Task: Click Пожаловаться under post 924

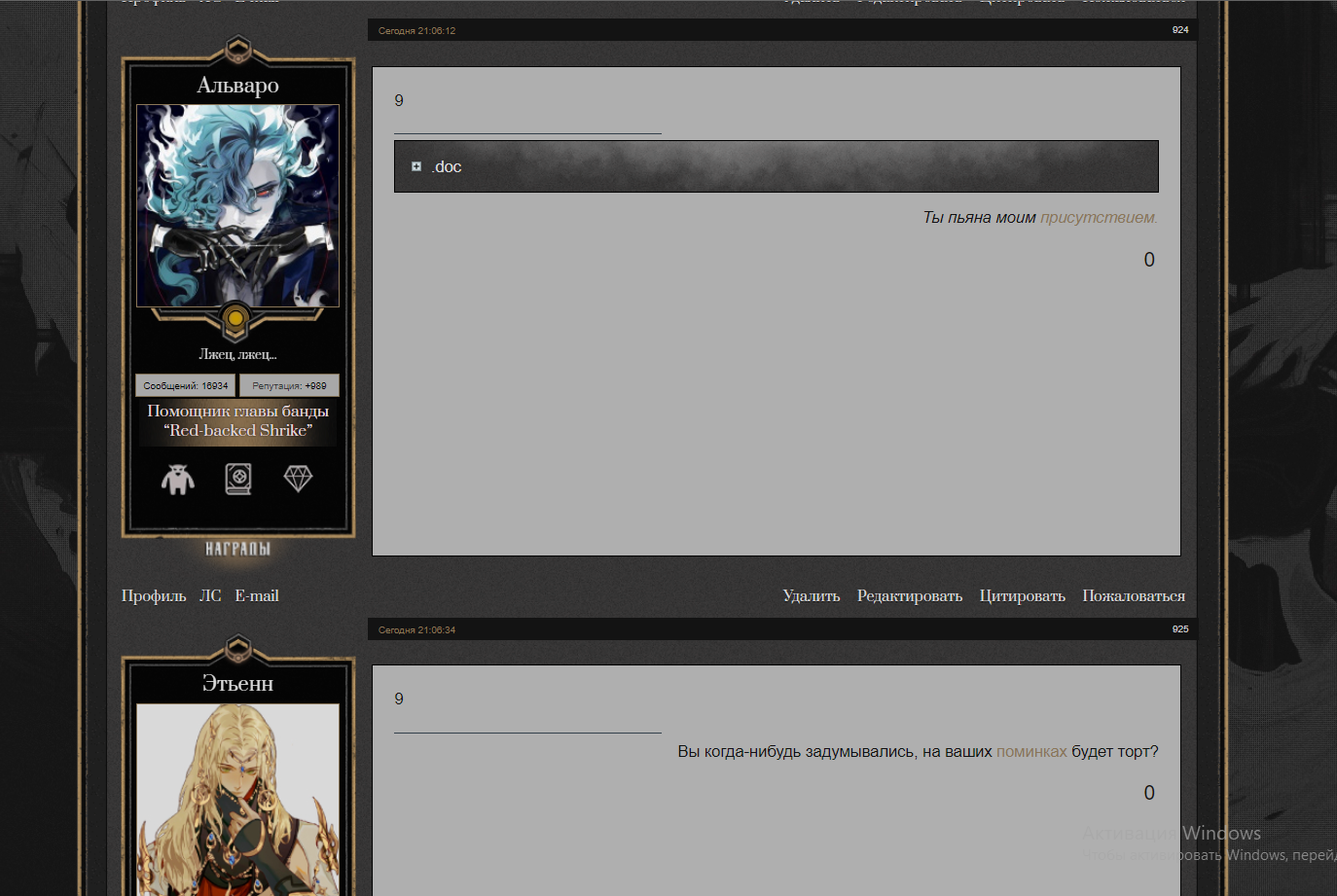Action: pyautogui.click(x=1134, y=595)
